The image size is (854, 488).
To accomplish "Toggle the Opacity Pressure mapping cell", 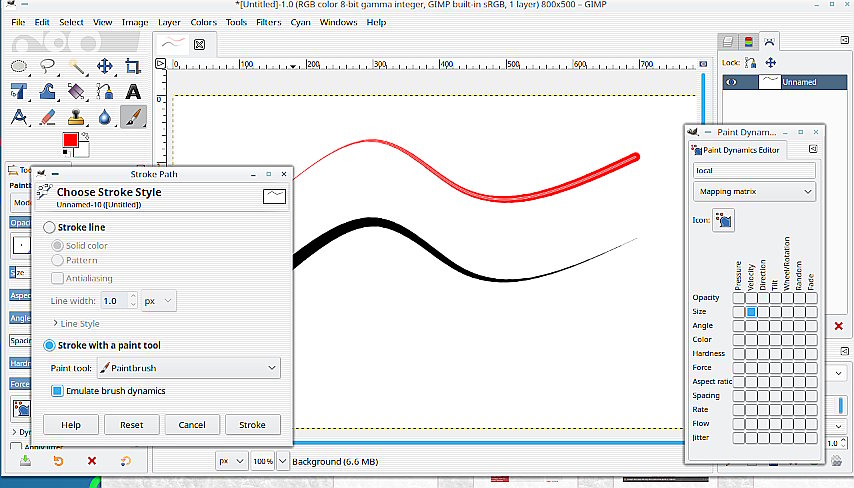I will click(x=739, y=298).
